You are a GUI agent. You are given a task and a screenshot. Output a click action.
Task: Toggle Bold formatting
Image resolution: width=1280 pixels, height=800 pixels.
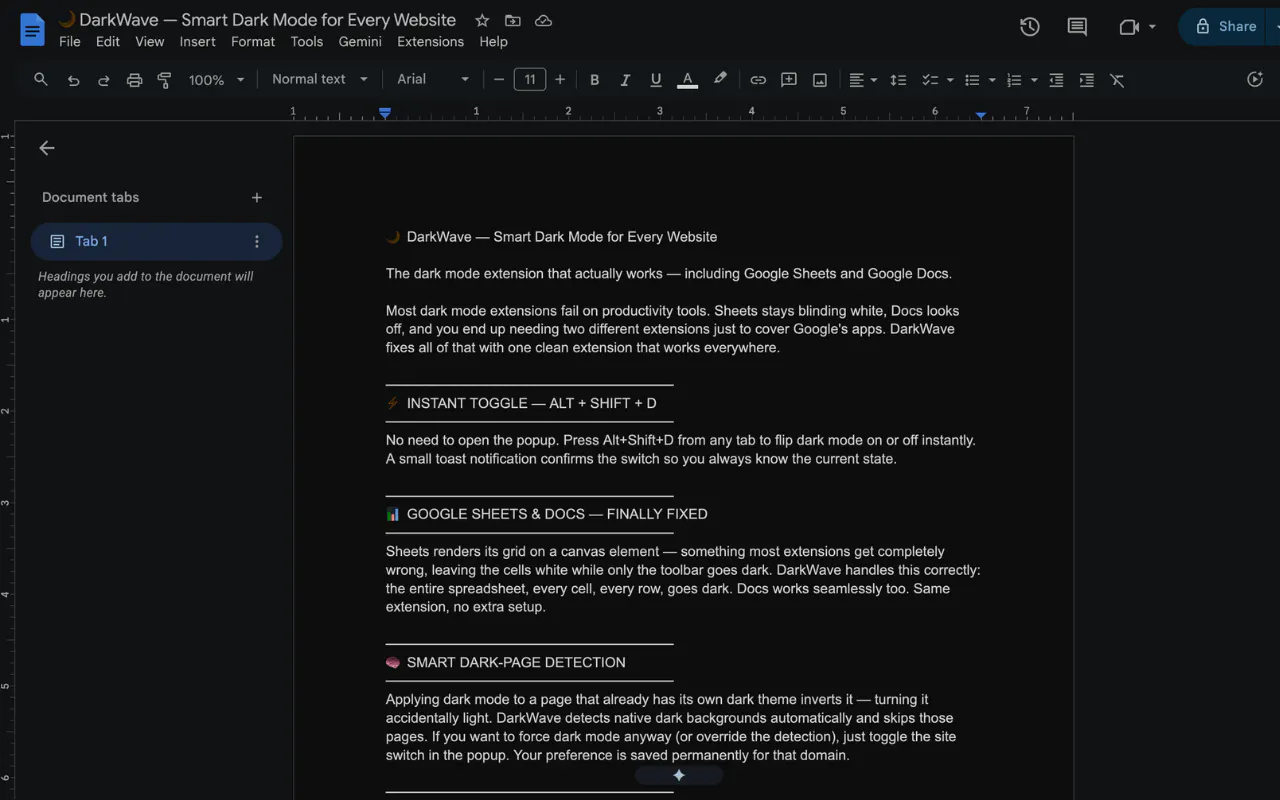594,80
